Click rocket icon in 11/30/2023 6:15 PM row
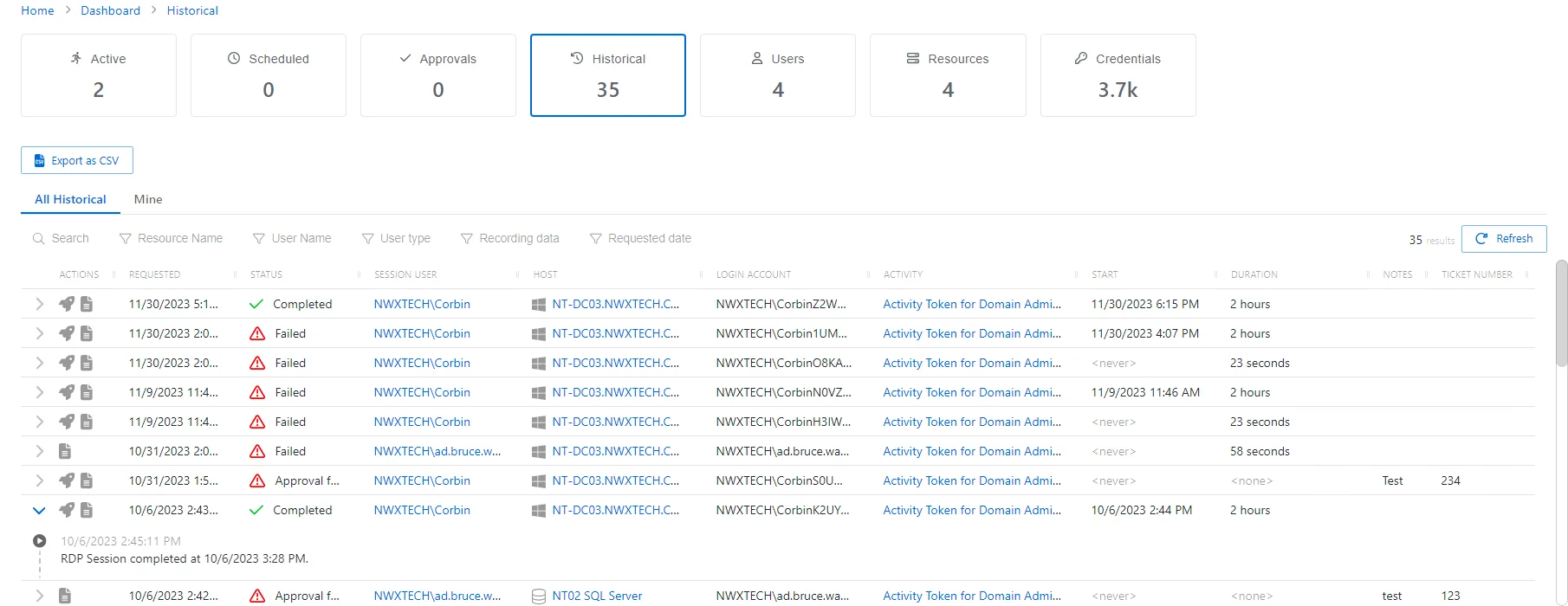This screenshot has width=1568, height=606. click(x=67, y=304)
